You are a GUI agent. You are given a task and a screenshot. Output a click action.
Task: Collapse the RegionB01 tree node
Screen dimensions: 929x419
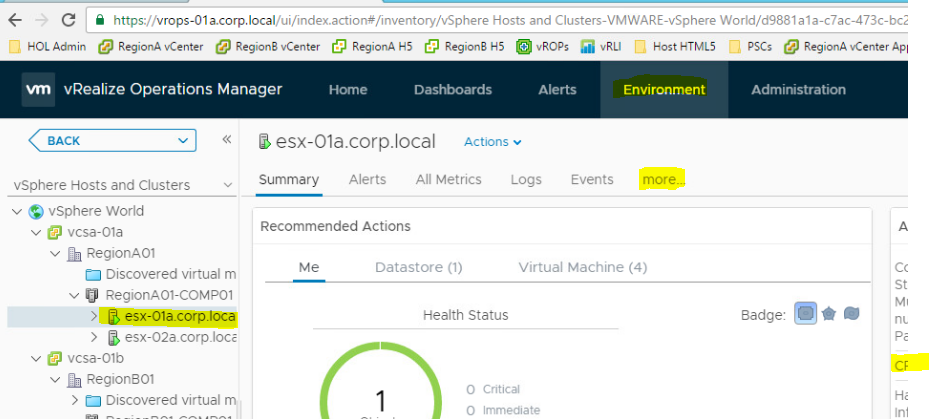[x=56, y=379]
